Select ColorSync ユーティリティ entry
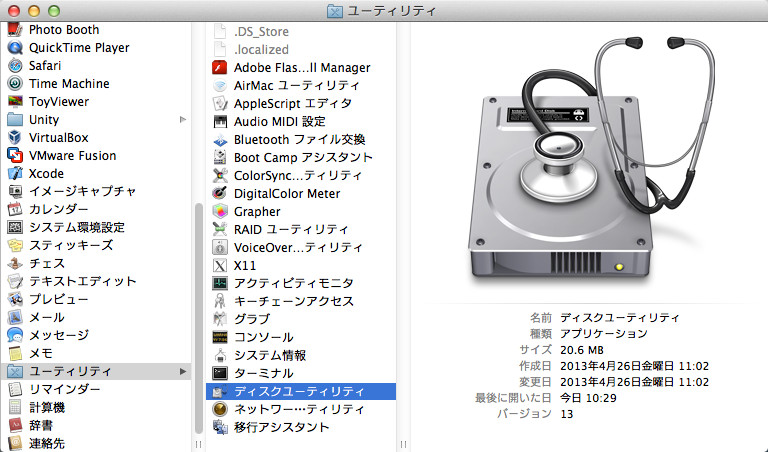This screenshot has width=768, height=452. 301,175
